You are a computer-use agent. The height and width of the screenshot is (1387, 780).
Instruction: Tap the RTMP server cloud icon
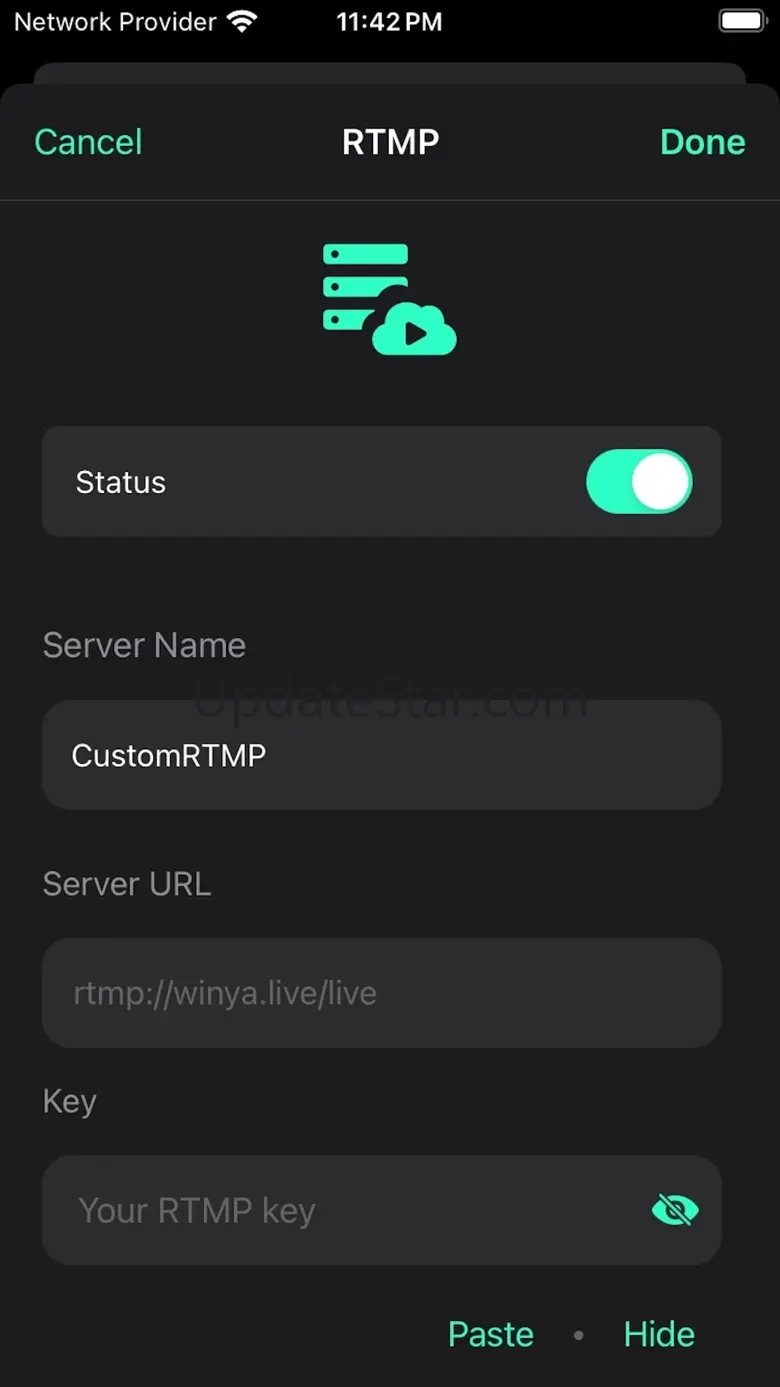pos(389,300)
